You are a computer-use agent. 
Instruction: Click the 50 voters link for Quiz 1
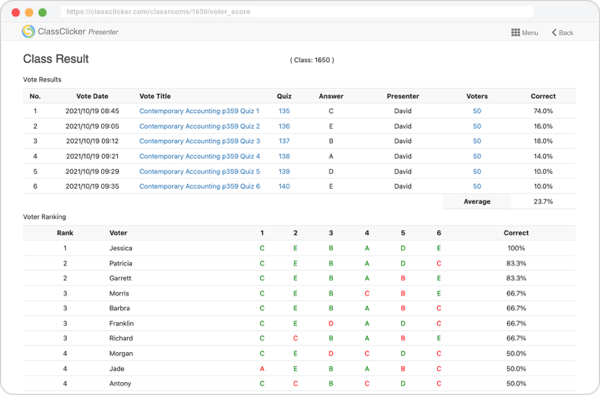tap(477, 111)
